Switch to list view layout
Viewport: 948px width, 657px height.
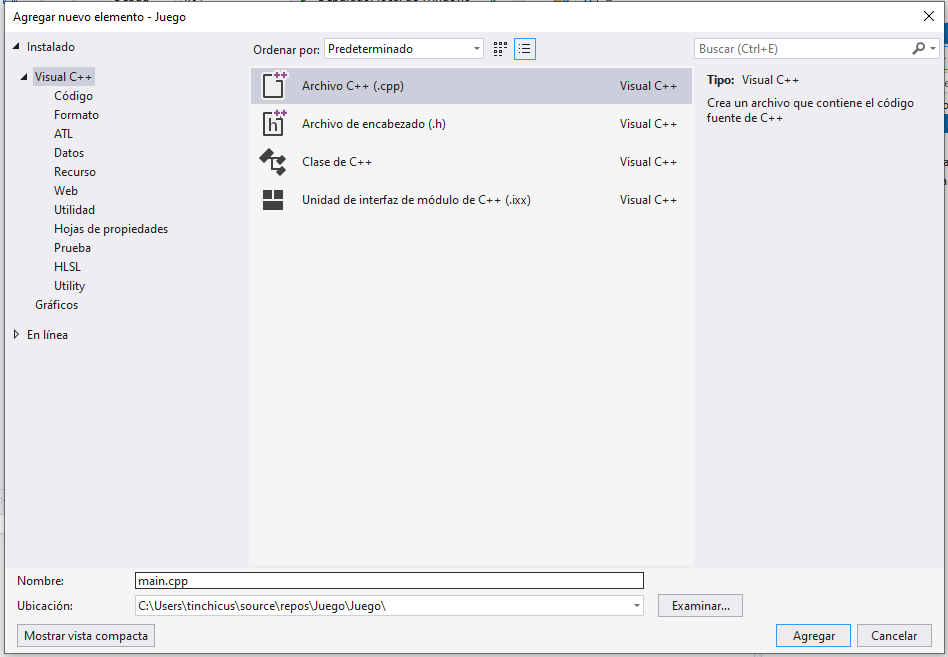click(525, 49)
